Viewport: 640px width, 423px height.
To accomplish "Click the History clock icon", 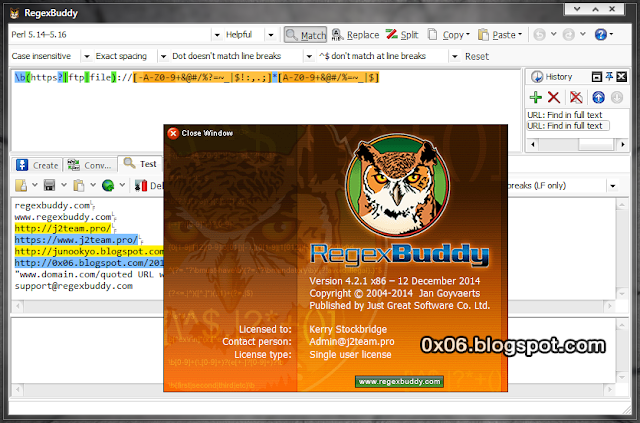I will pyautogui.click(x=536, y=76).
